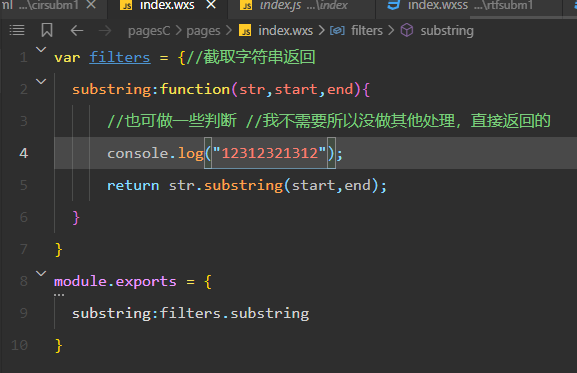Select pages in the breadcrumb
The height and width of the screenshot is (373, 577).
(x=203, y=31)
